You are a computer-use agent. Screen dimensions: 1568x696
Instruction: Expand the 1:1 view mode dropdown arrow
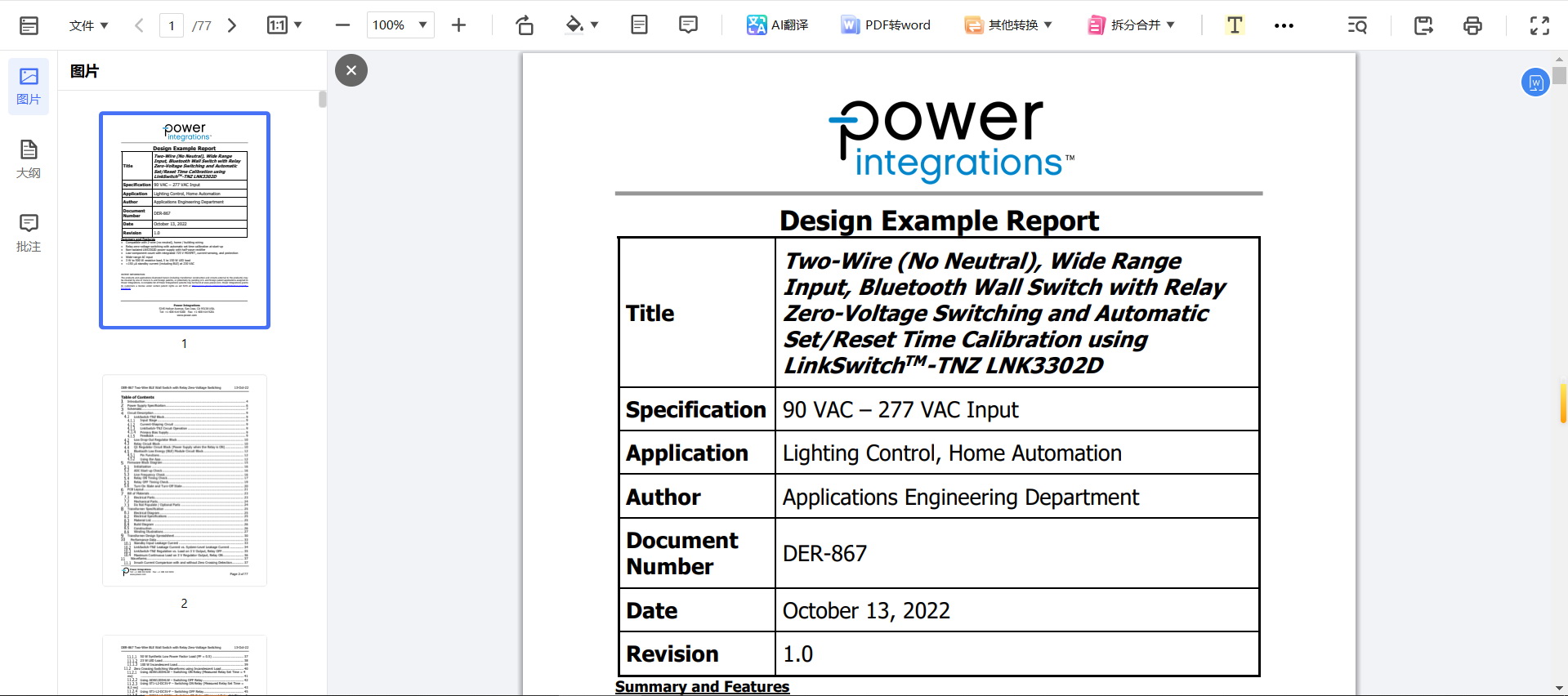click(298, 25)
